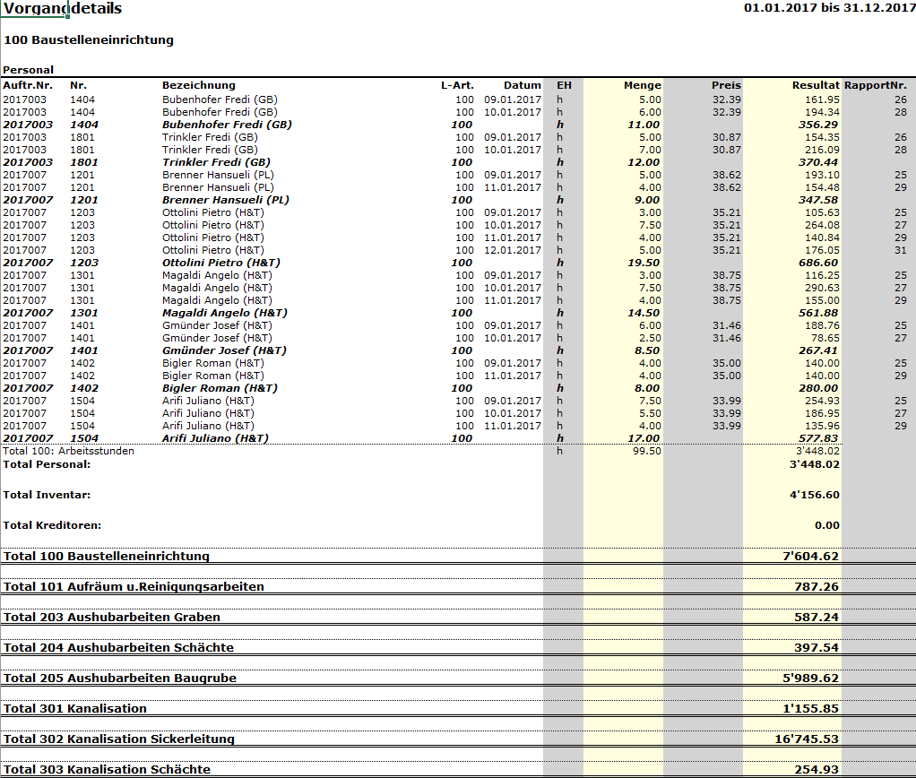Click the result value '188.76'

click(822, 326)
